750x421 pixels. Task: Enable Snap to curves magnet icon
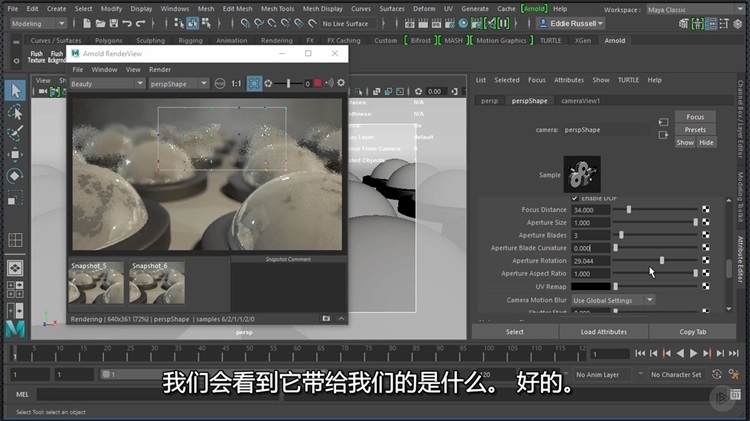[x=259, y=23]
